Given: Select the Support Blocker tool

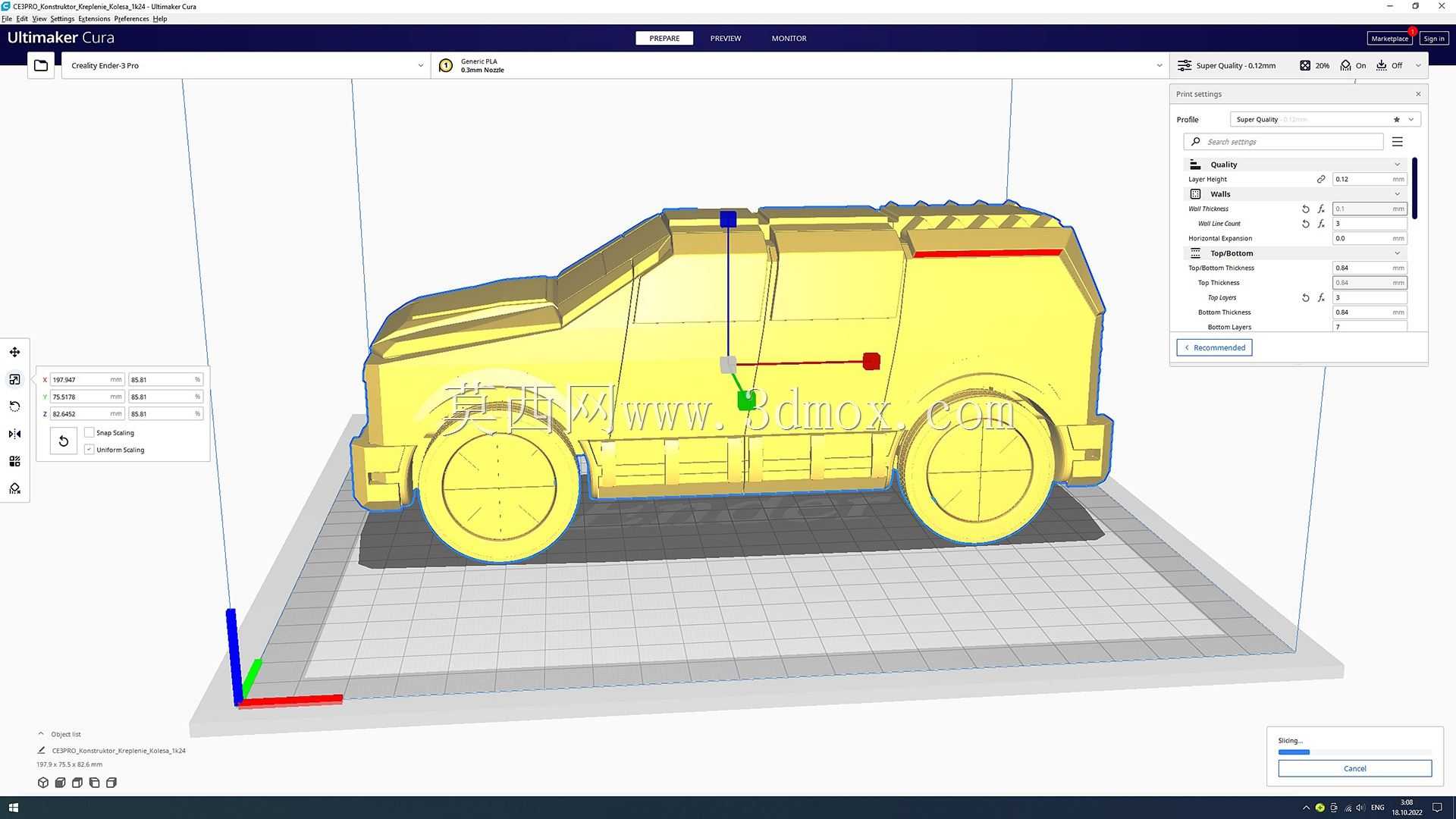Looking at the screenshot, I should click(14, 488).
